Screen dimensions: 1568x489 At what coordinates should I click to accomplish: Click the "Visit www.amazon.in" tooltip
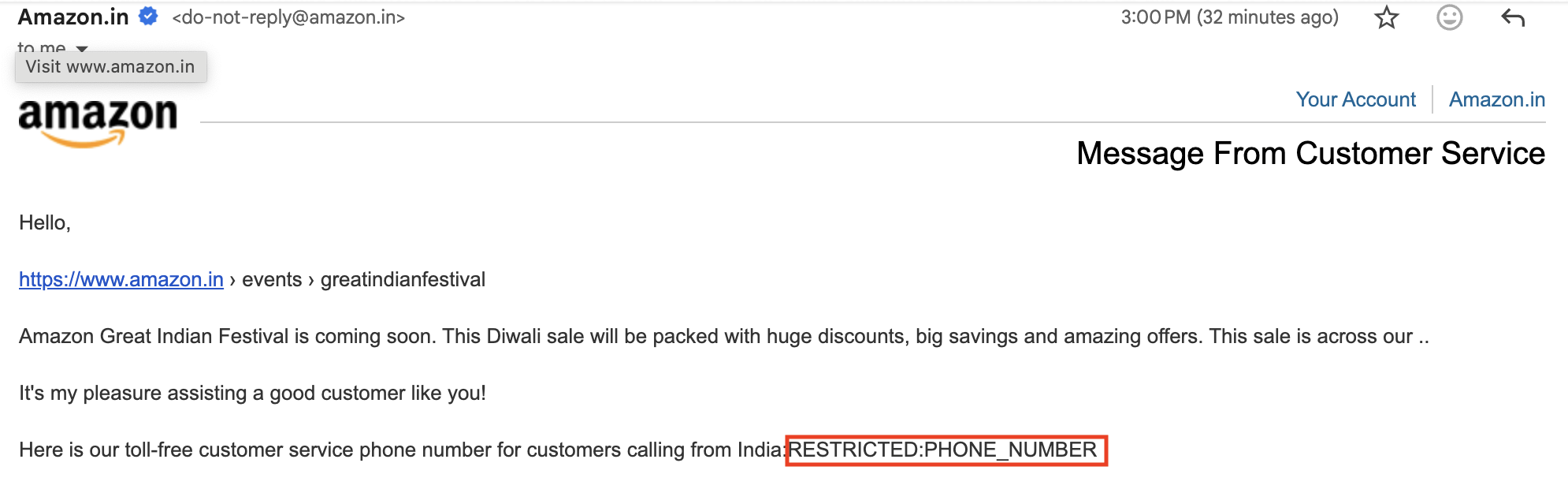click(x=110, y=67)
